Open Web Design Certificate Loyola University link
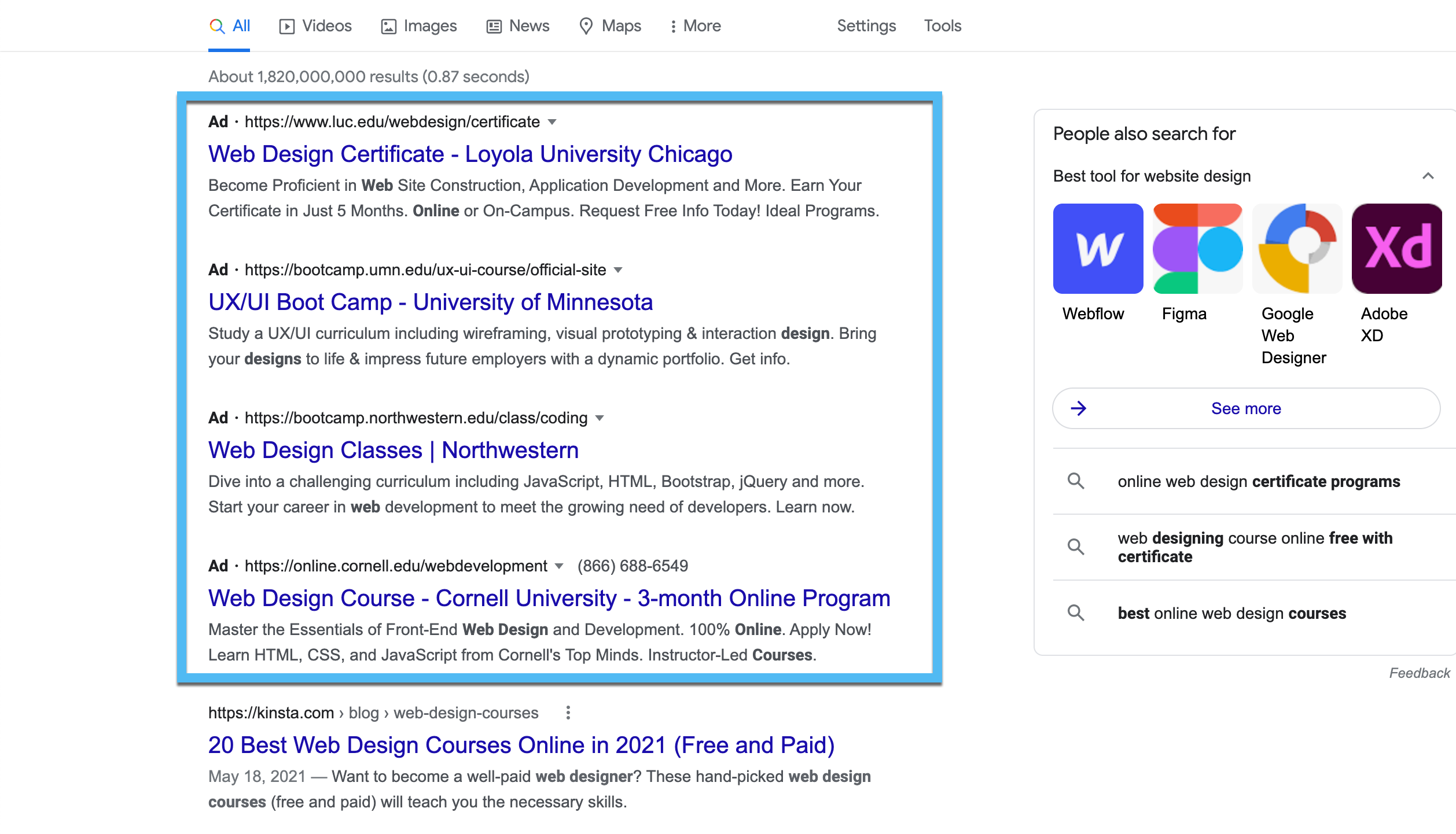 click(x=470, y=154)
